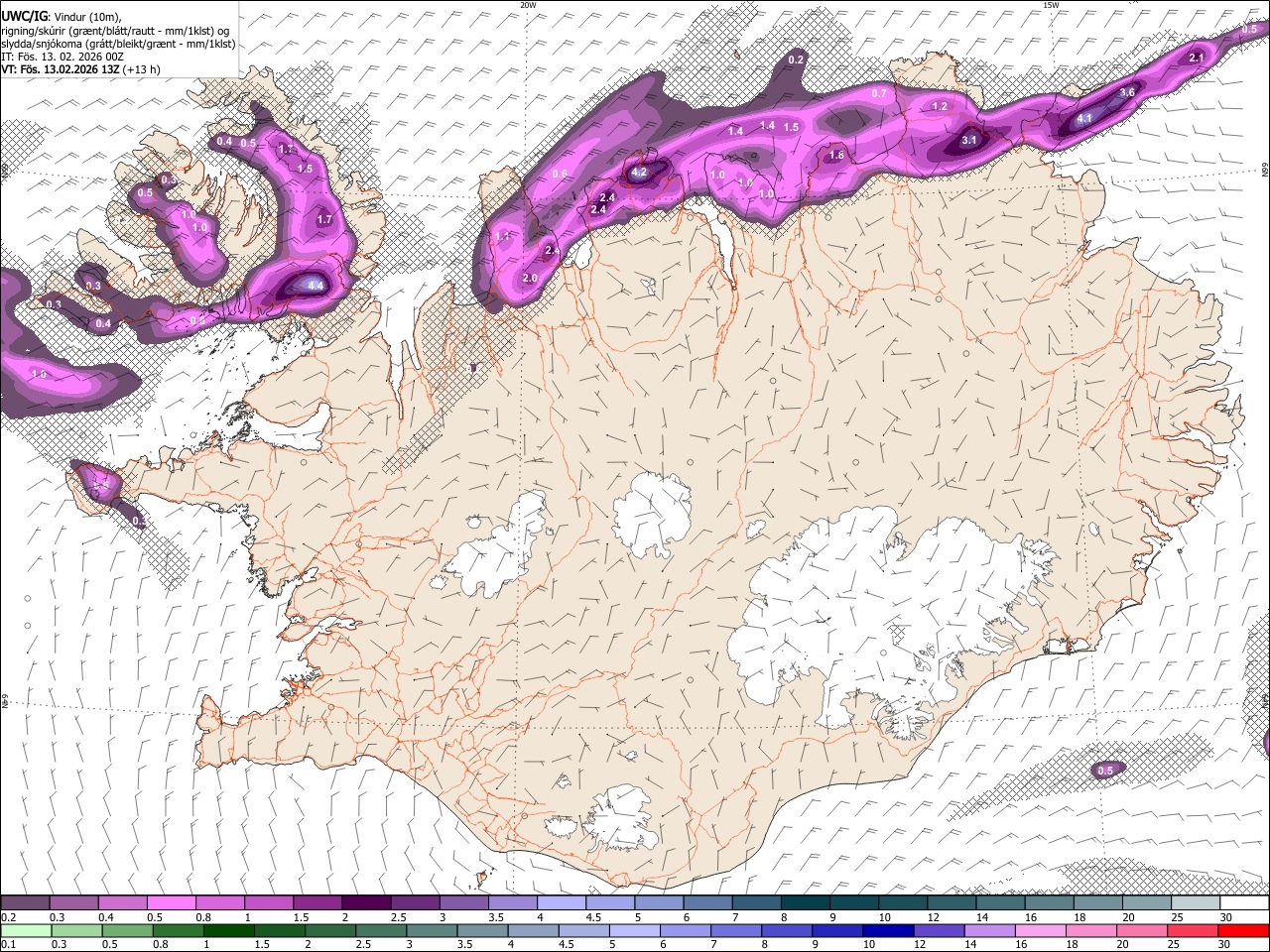Select the darkest purple 2 swatch in upper legend

pyautogui.click(x=366, y=903)
